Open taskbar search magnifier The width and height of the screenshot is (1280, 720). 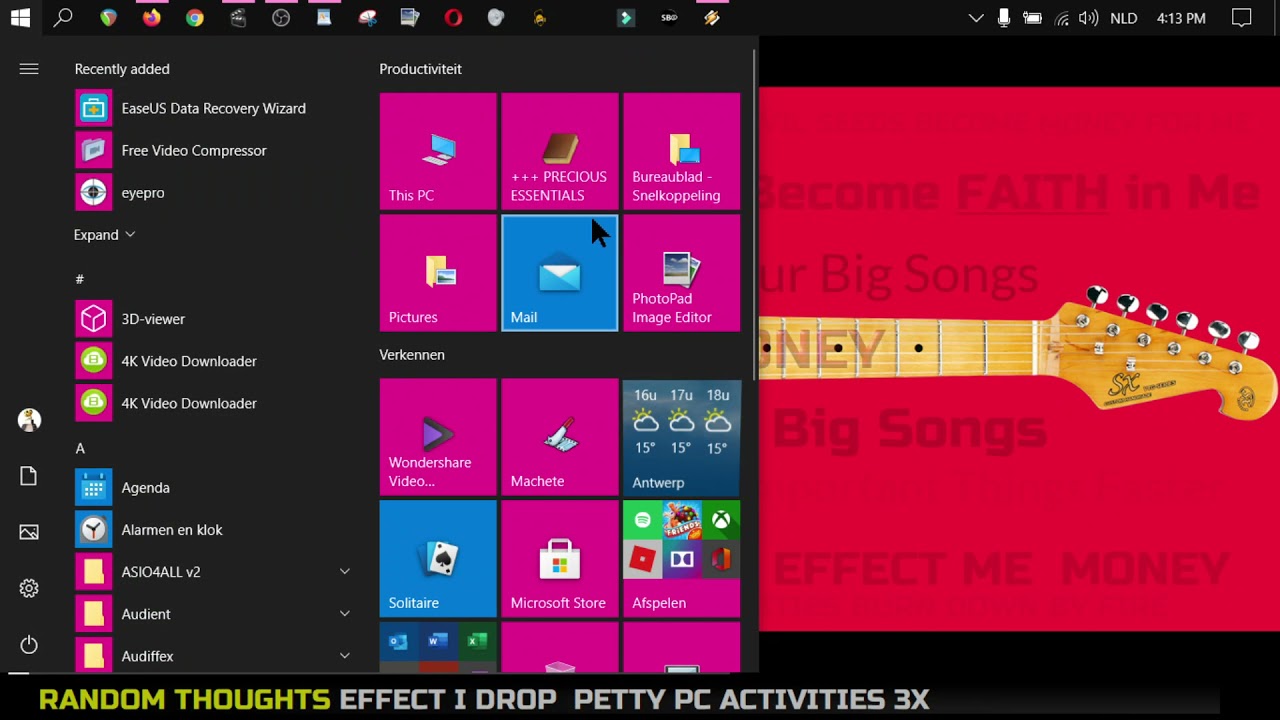coord(63,18)
